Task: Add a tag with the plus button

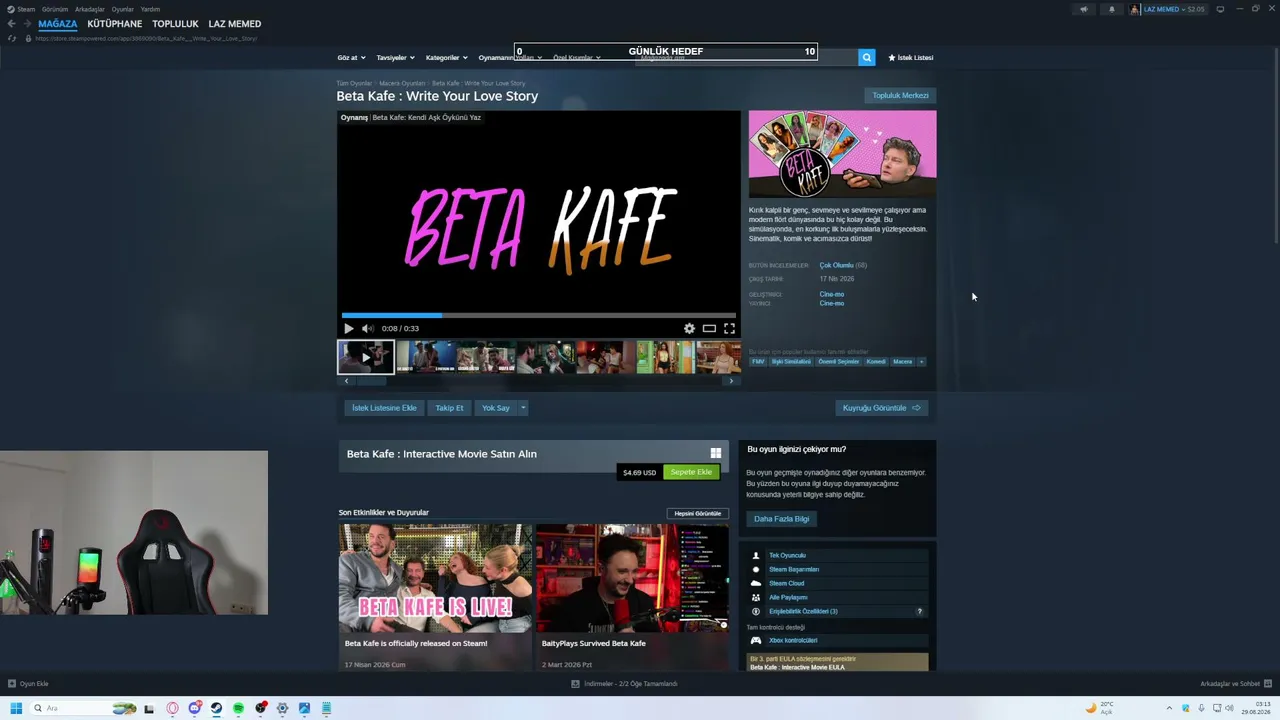Action: [922, 362]
